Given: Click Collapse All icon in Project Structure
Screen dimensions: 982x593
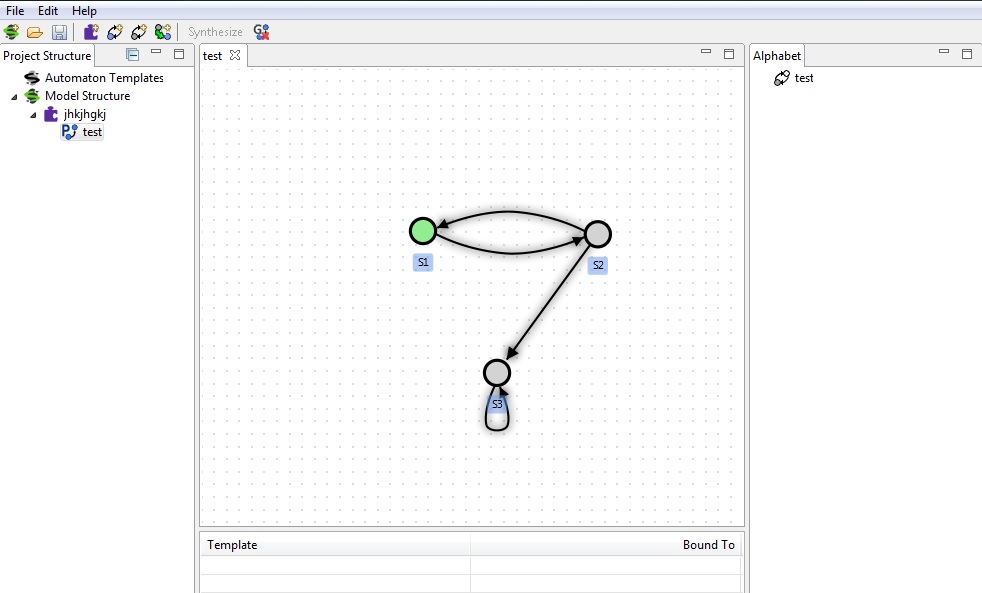Looking at the screenshot, I should [x=132, y=54].
